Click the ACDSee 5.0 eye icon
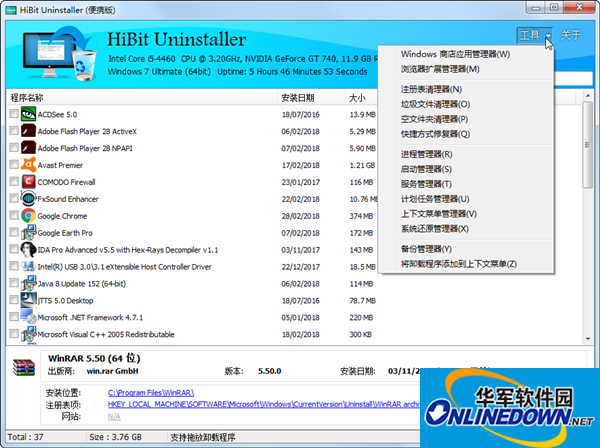 pos(28,114)
